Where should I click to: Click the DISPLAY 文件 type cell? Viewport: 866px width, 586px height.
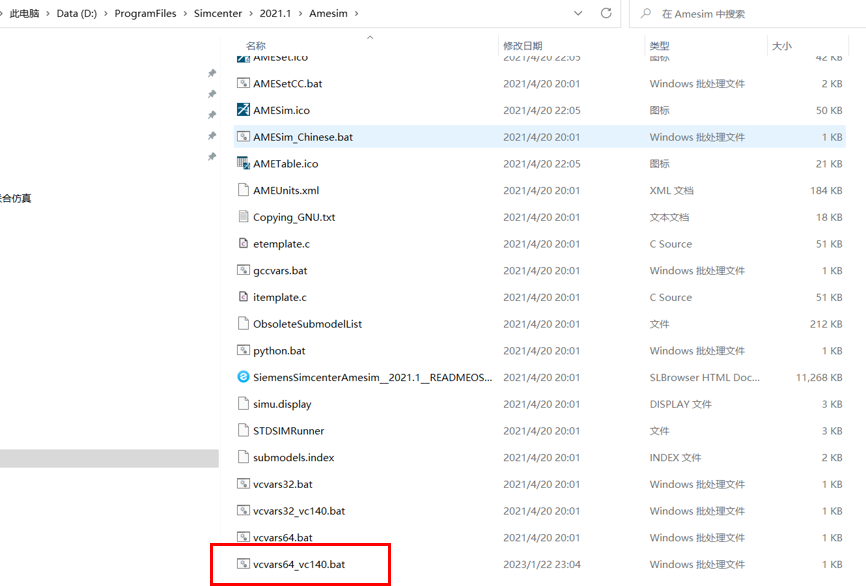[x=680, y=404]
